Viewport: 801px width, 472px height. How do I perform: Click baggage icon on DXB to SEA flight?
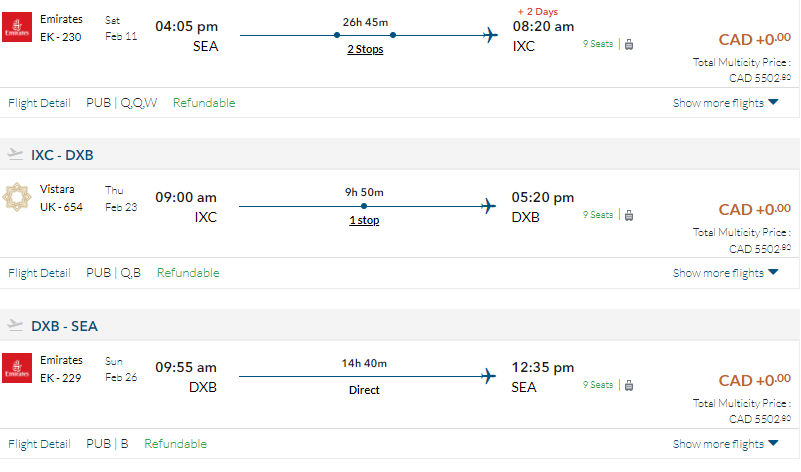(628, 385)
